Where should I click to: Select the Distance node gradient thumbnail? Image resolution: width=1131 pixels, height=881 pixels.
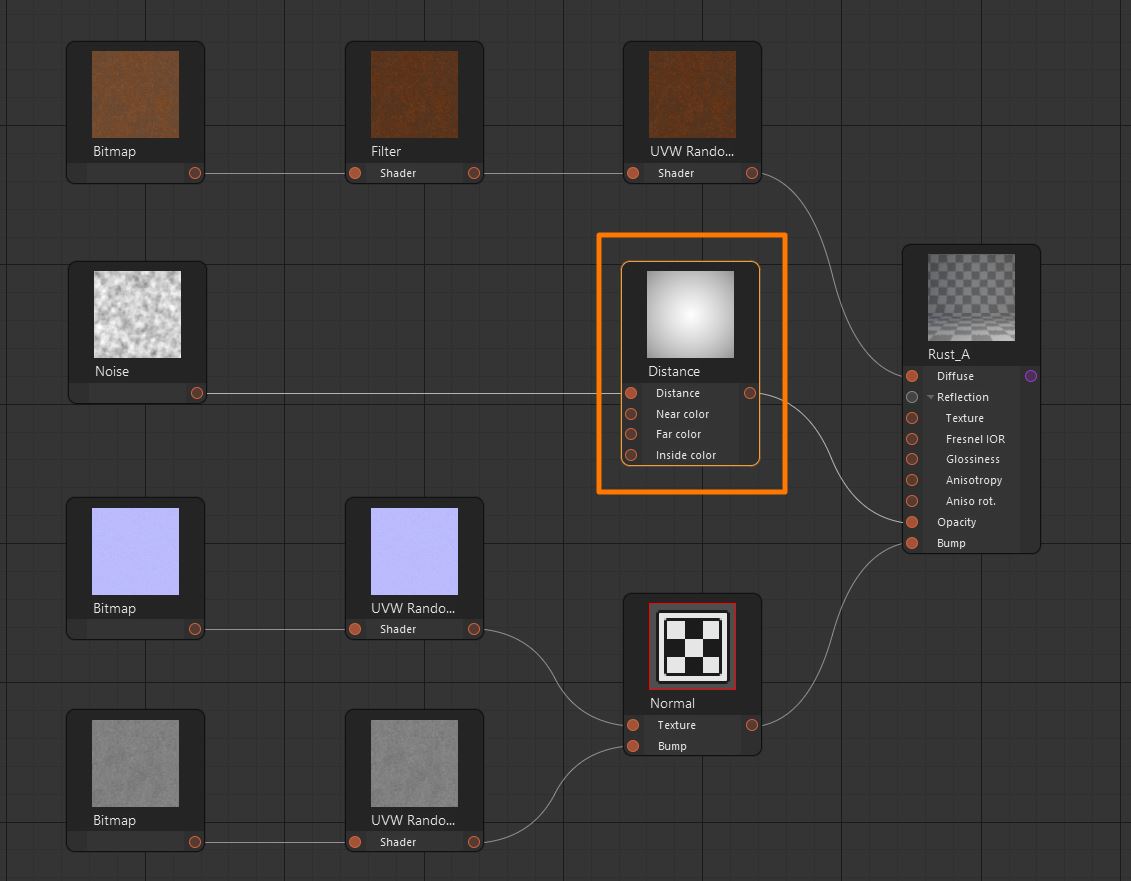[690, 315]
